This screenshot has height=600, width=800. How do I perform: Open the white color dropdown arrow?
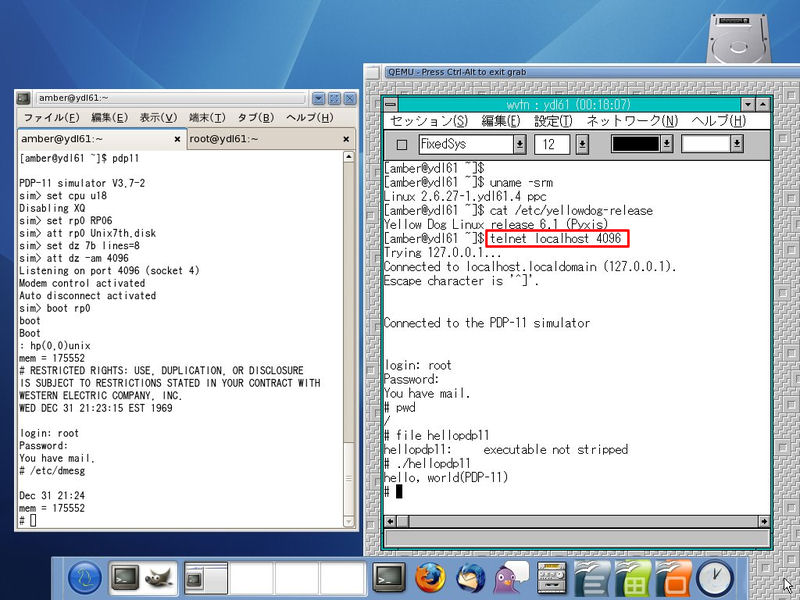point(736,144)
